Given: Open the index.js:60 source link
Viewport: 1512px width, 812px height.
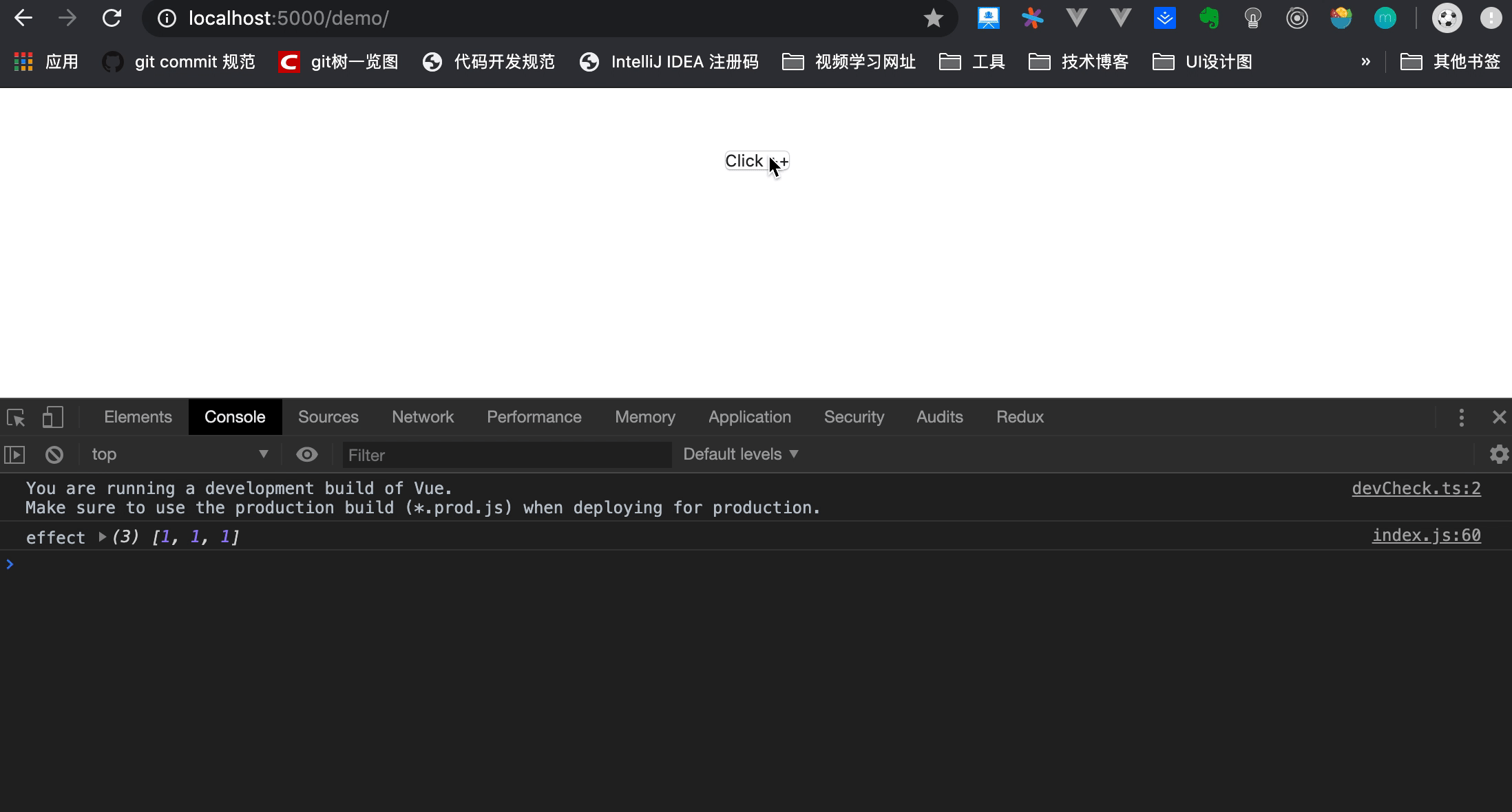Looking at the screenshot, I should (x=1426, y=535).
